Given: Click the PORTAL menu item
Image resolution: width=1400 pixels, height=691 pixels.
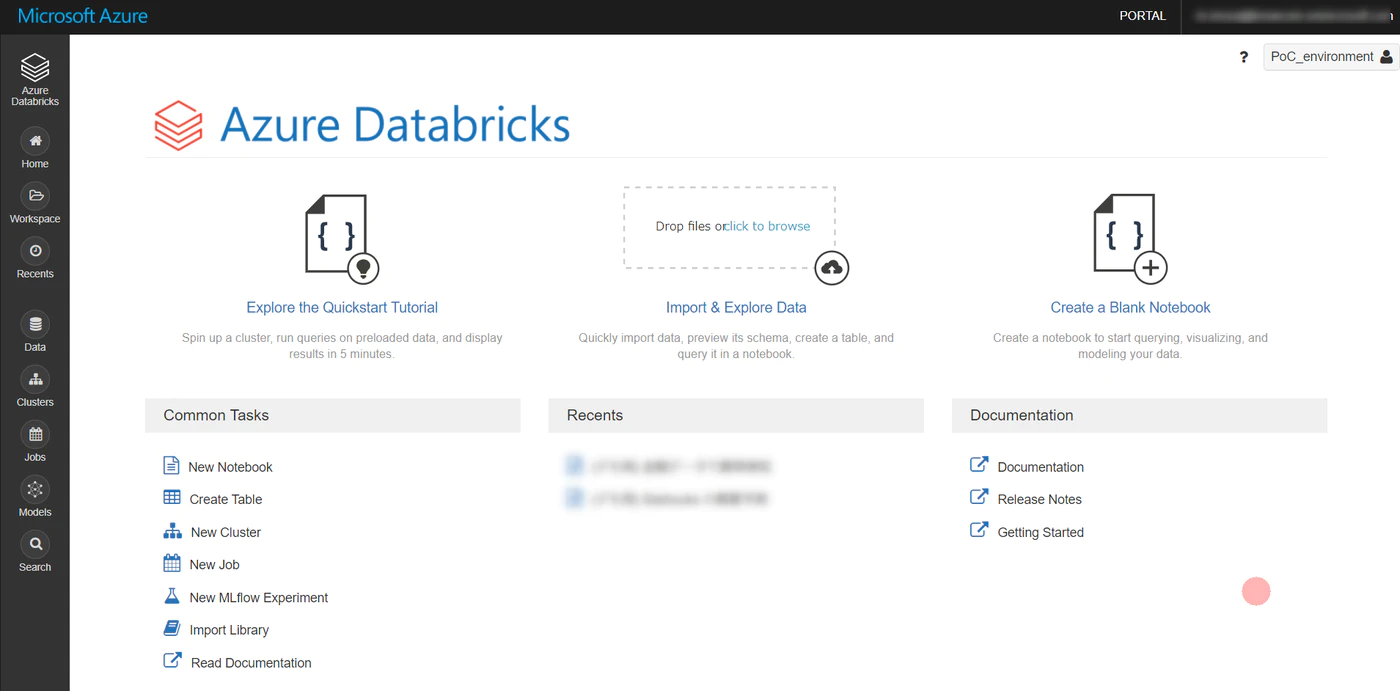Looking at the screenshot, I should (x=1142, y=16).
